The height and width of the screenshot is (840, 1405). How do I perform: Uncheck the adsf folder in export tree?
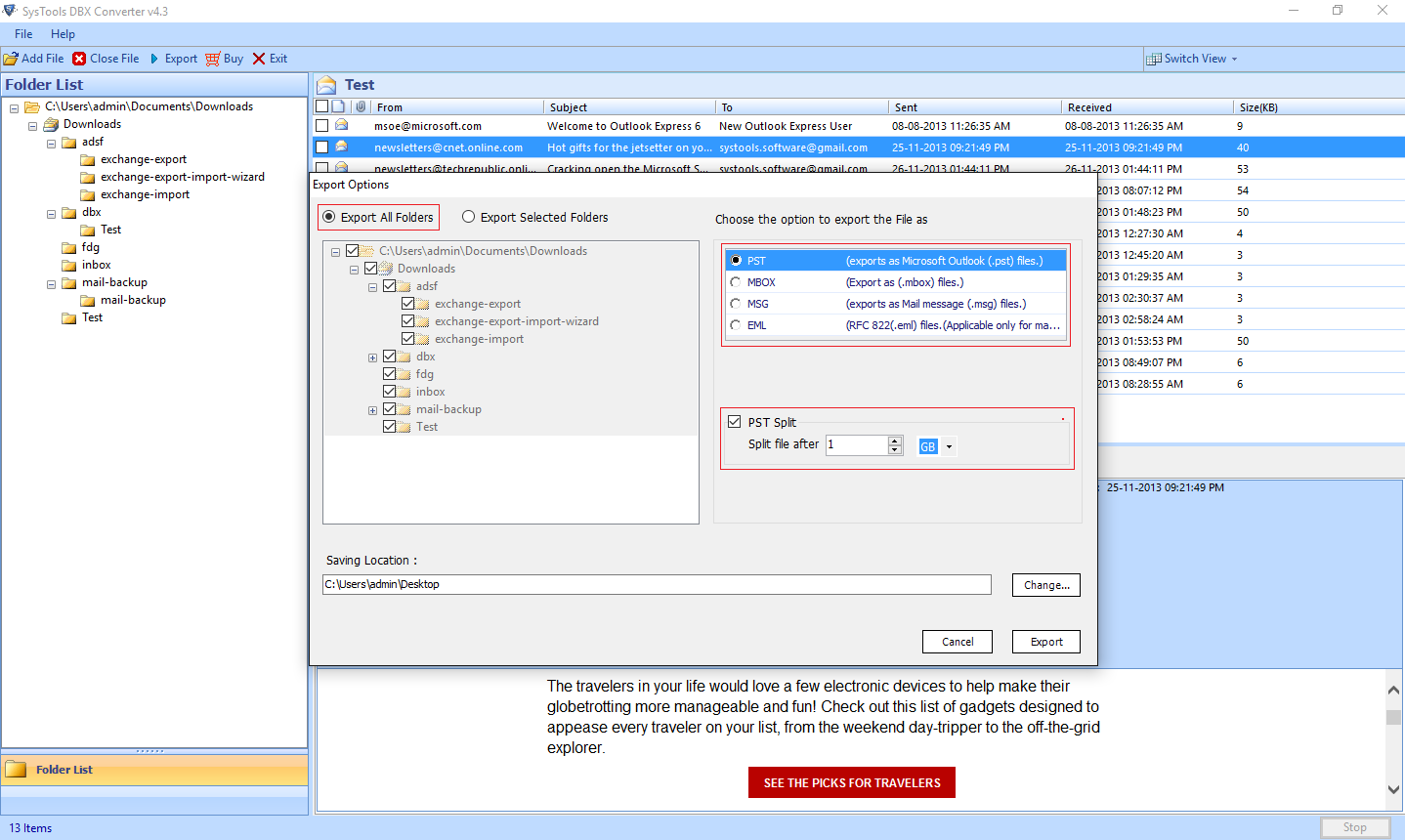coord(389,286)
